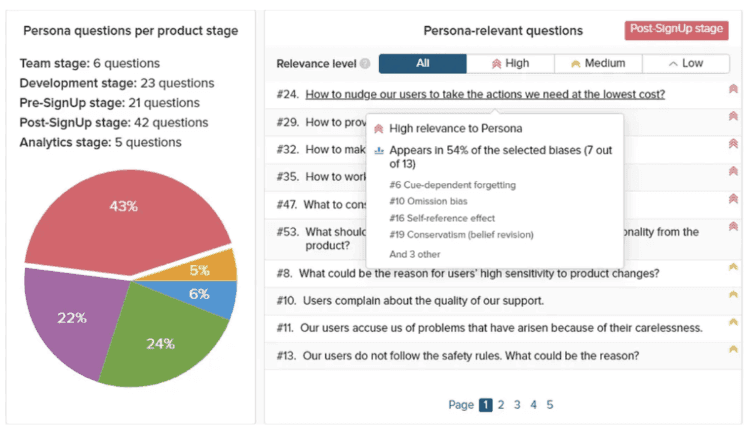Click high relevance icon beside question #53

[735, 227]
